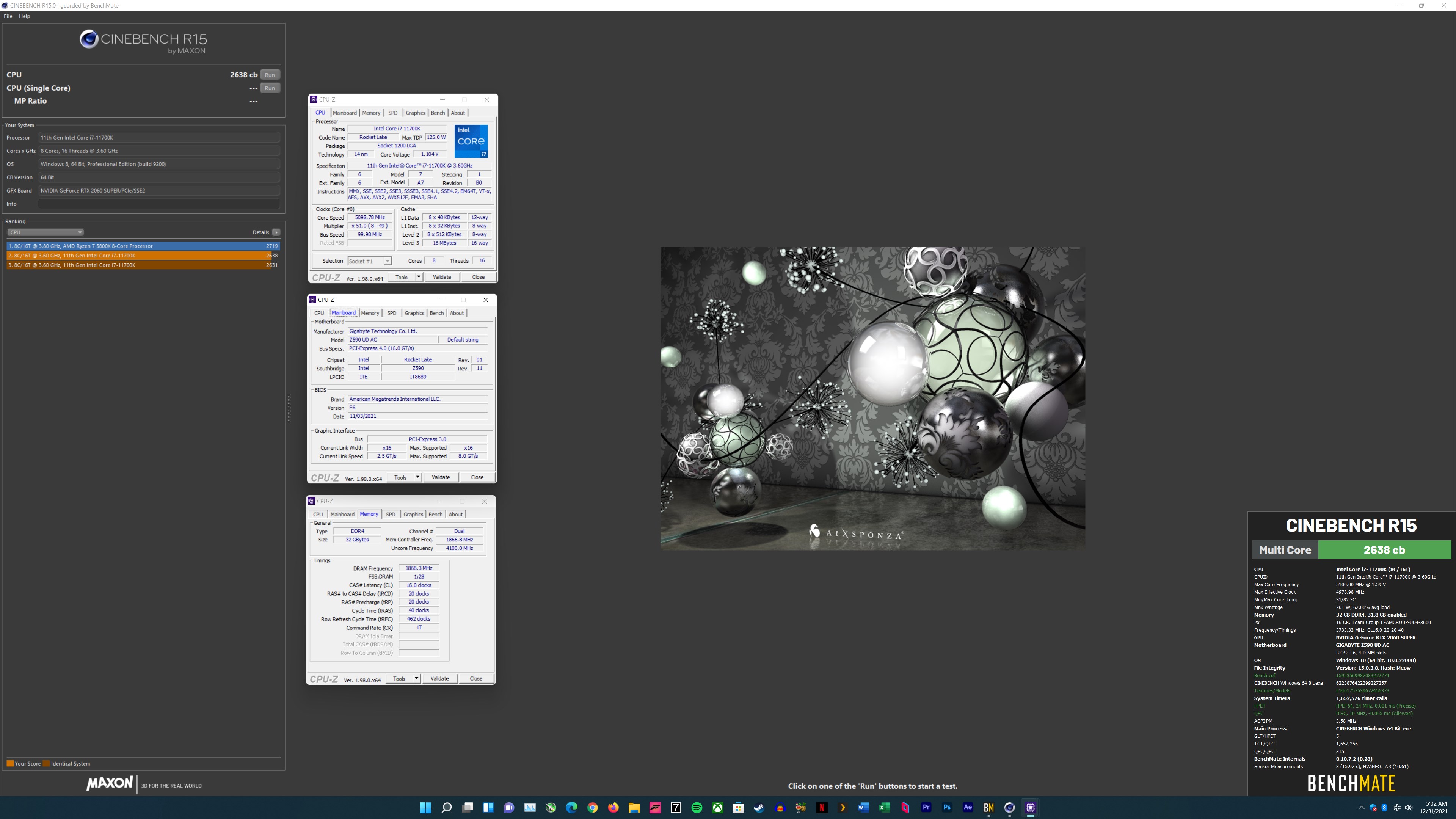Click the DRAM Frequency value 1866.3 MHz

click(x=419, y=568)
